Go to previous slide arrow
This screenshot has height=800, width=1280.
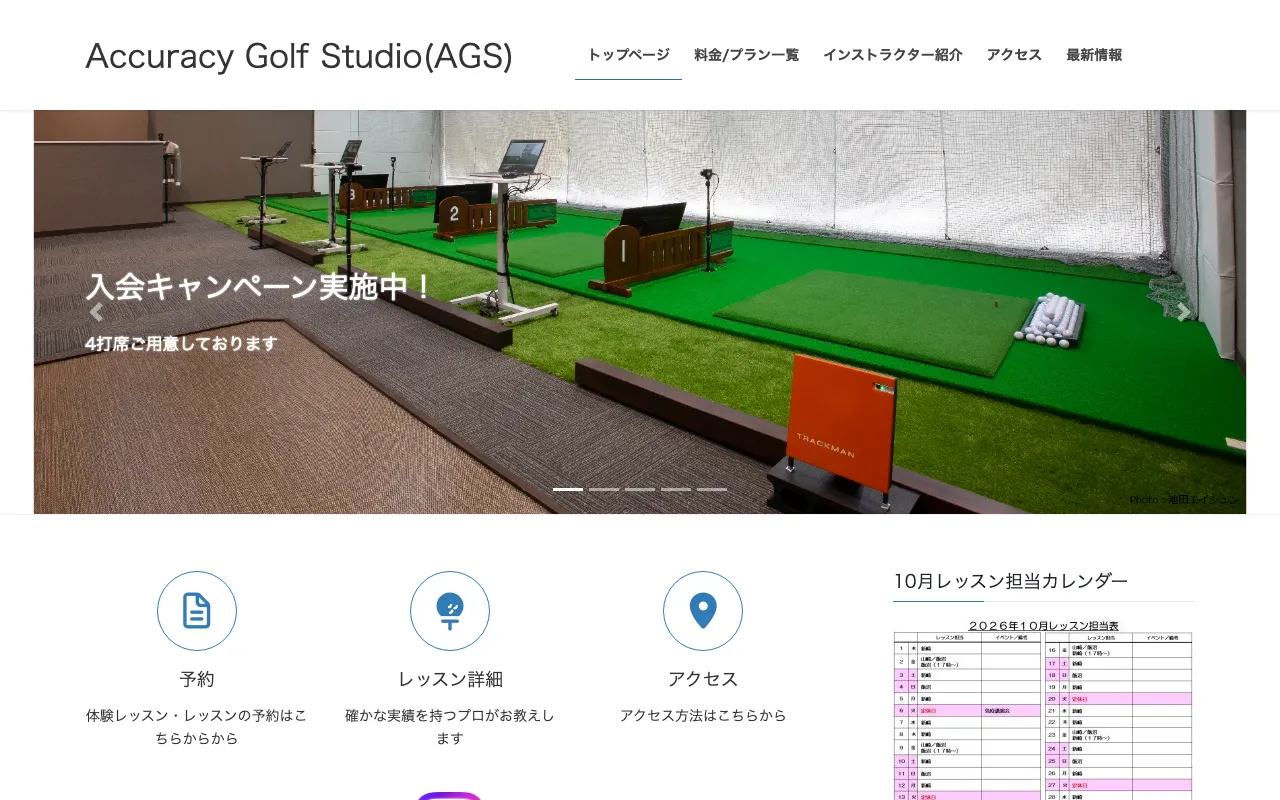(96, 312)
